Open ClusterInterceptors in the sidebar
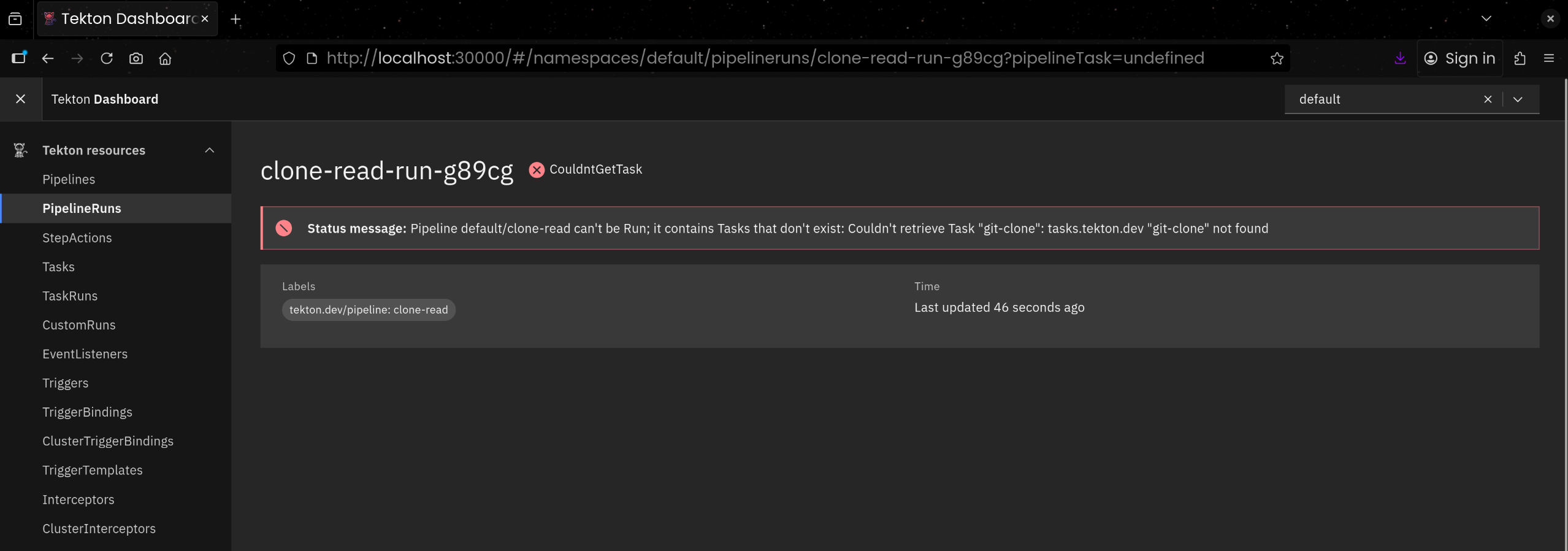 [99, 528]
